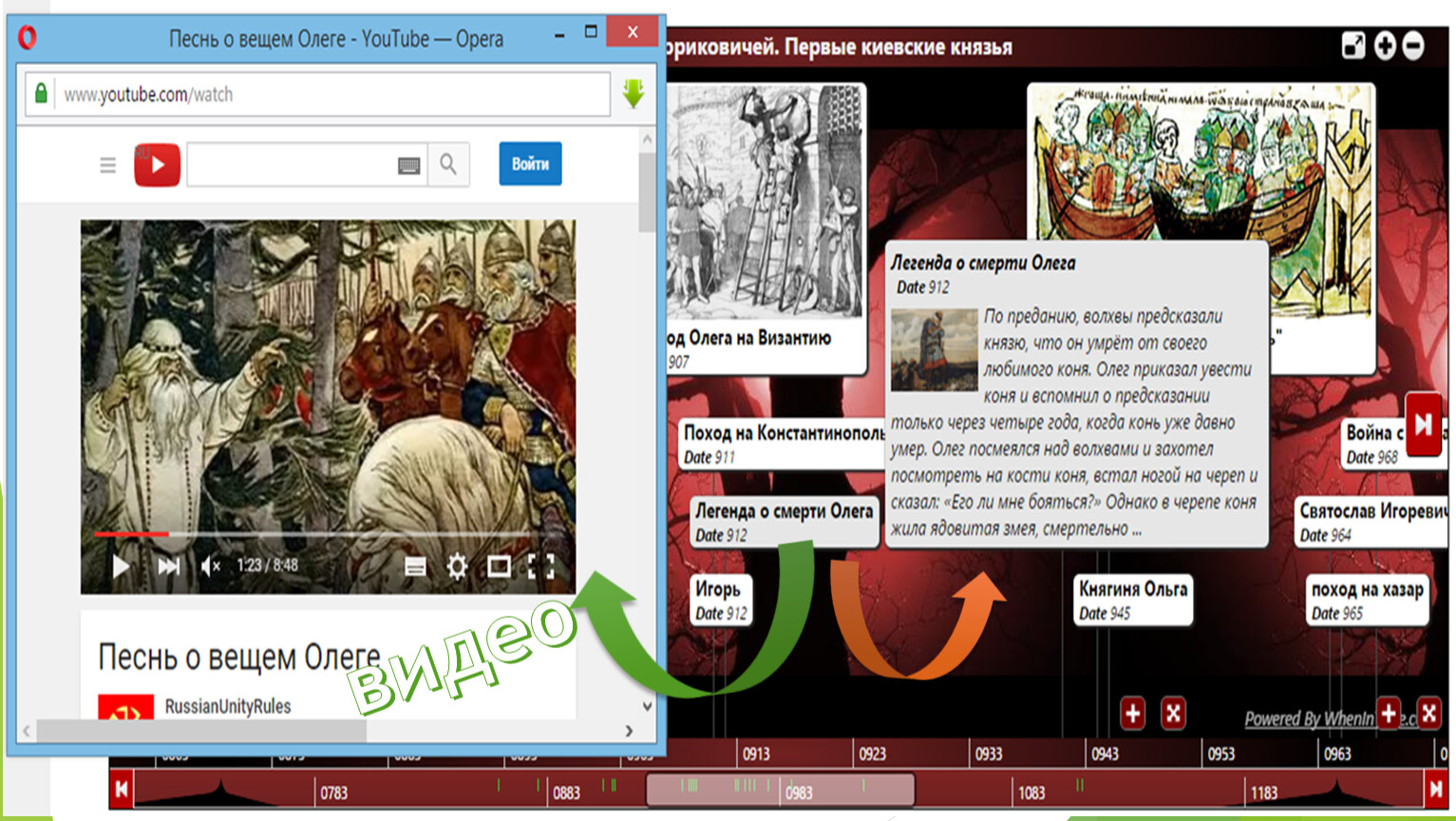Click the horizontal scrollbar right arrow
The height and width of the screenshot is (821, 1456).
(629, 731)
